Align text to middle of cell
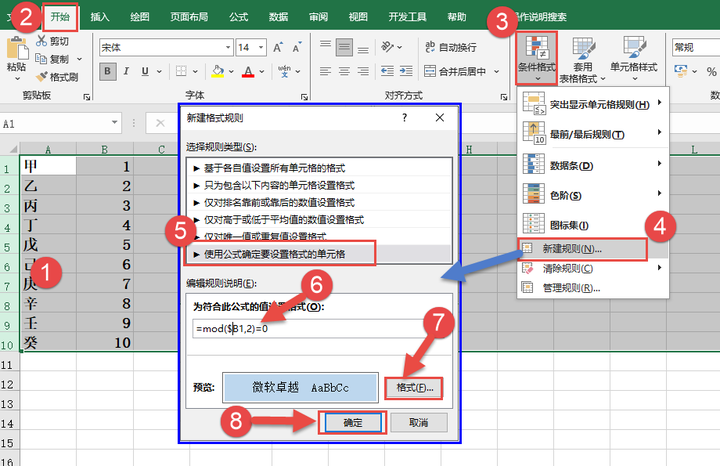 (344, 47)
